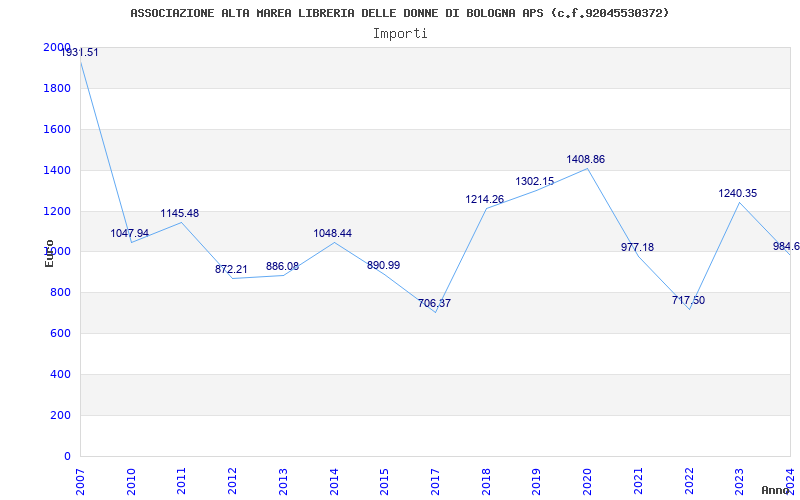The image size is (800, 500).
Task: Select the "Importi" subtitle text
Action: (400, 33)
